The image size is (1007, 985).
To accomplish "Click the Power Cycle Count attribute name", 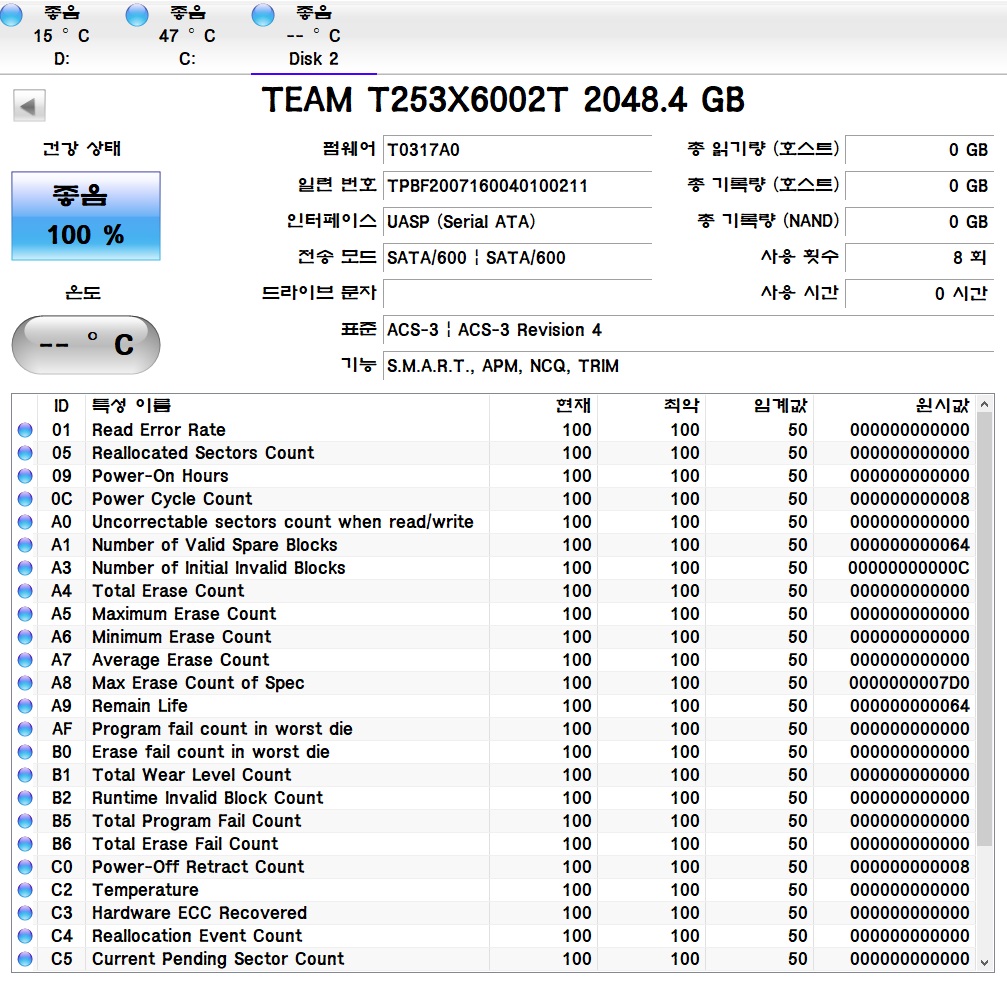I will (x=172, y=500).
